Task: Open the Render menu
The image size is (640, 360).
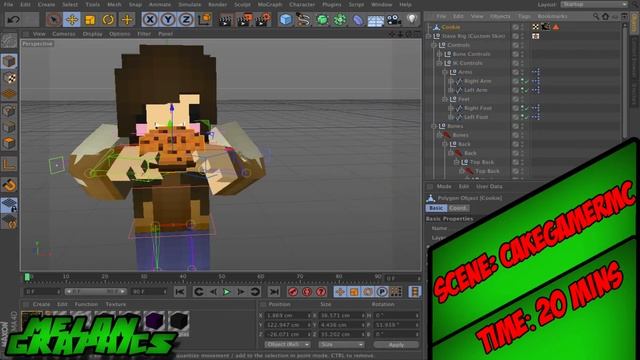Action: pyautogui.click(x=218, y=4)
